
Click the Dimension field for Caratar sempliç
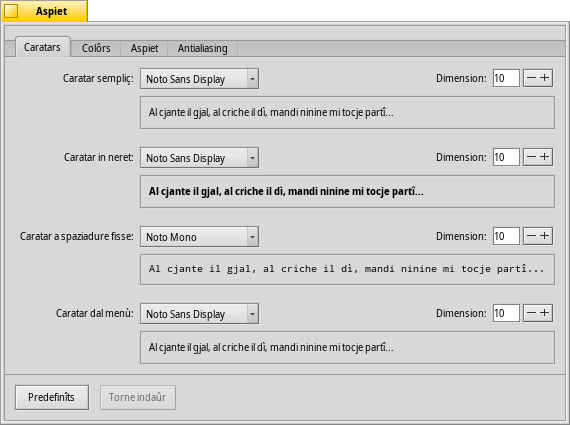[506, 78]
